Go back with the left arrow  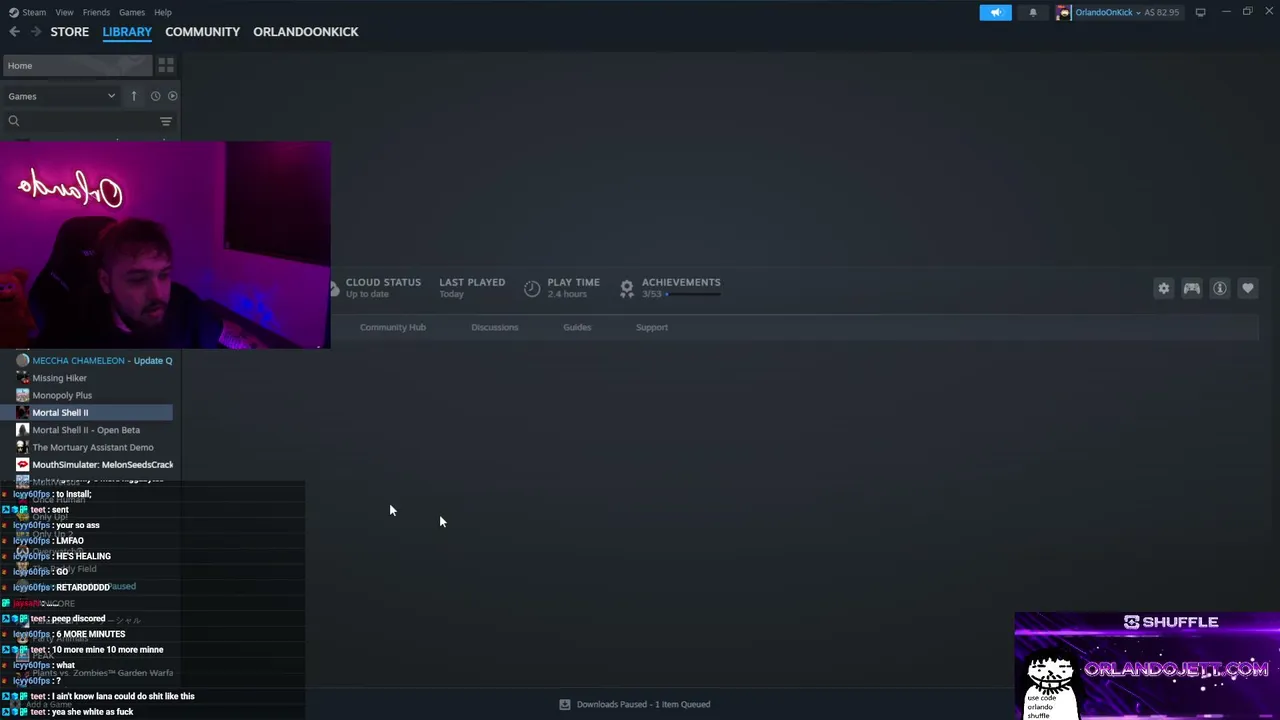tap(14, 32)
